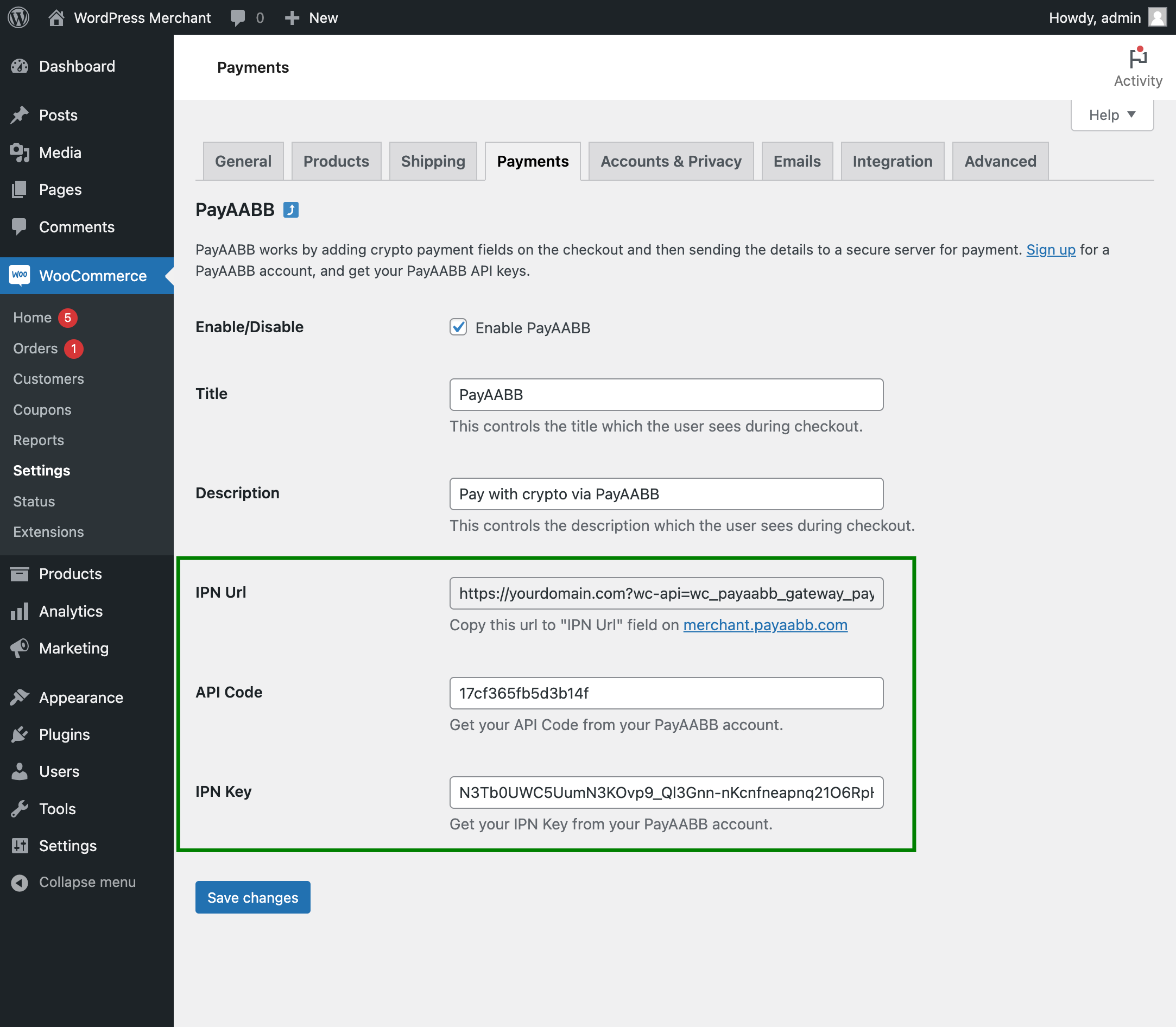Click the Users person icon

point(20,771)
